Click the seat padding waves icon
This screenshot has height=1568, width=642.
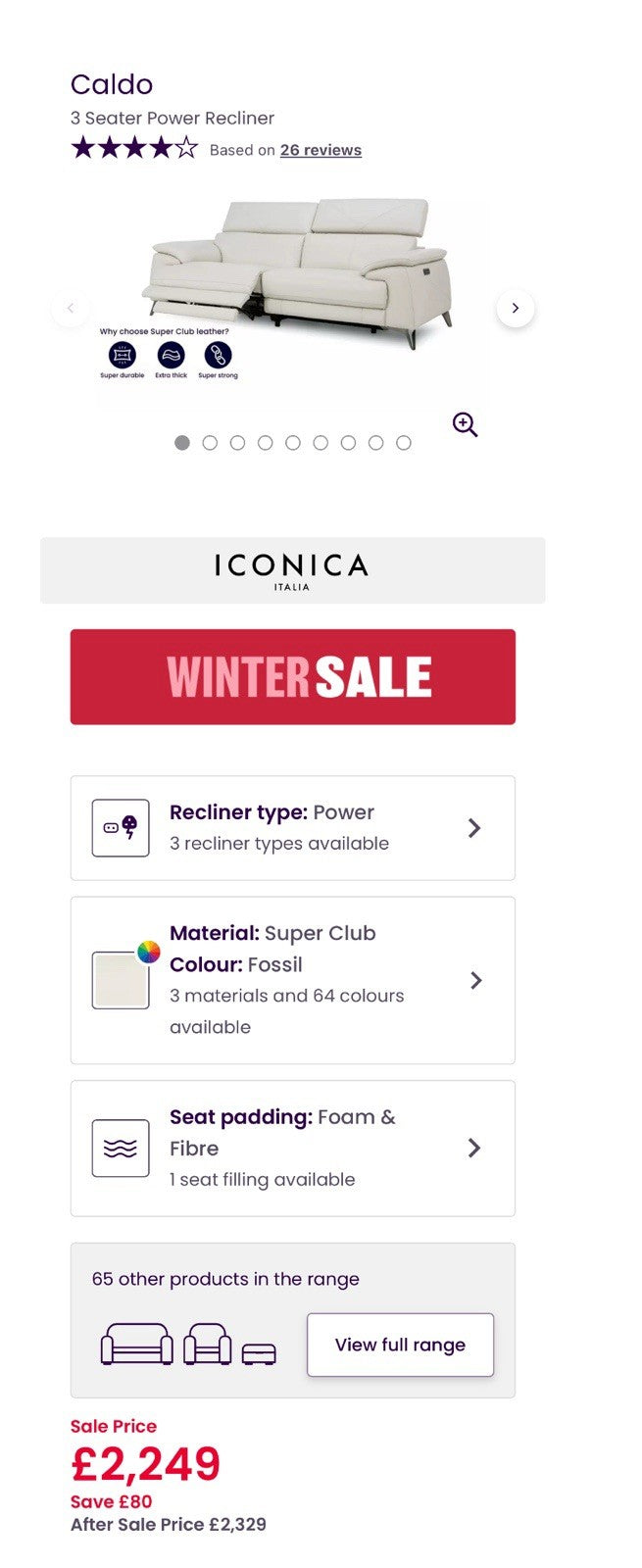121,1148
